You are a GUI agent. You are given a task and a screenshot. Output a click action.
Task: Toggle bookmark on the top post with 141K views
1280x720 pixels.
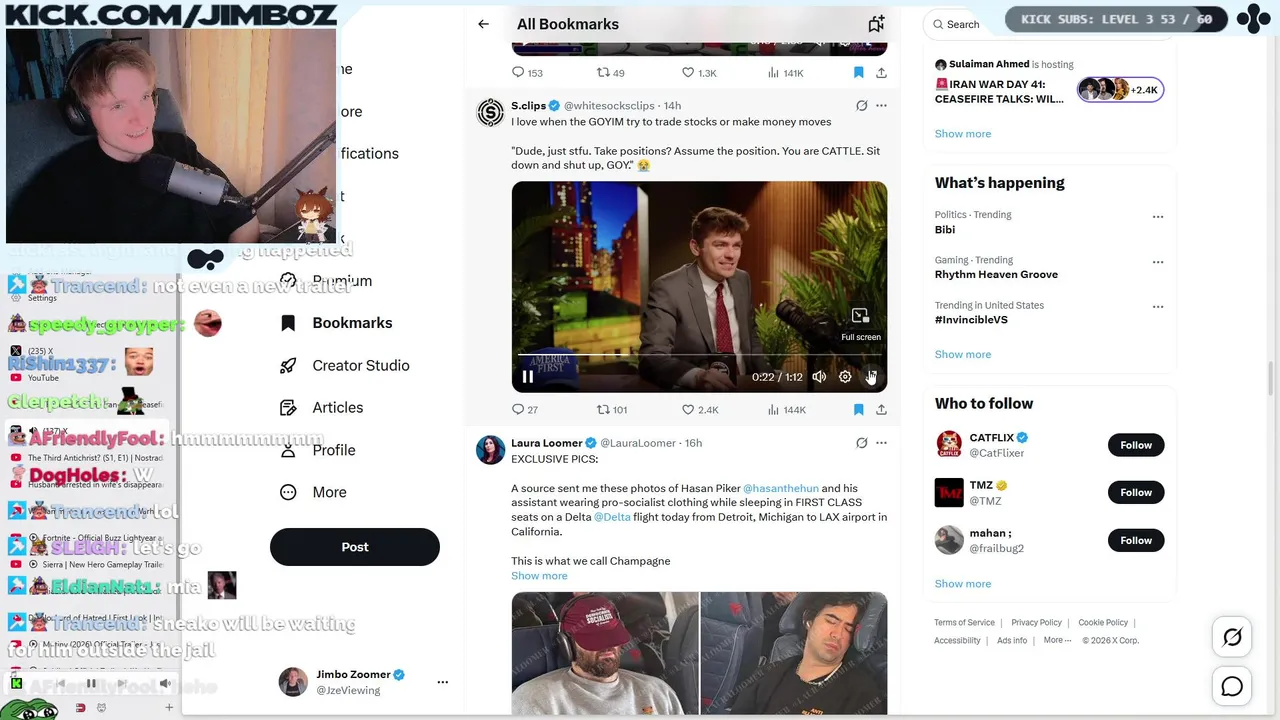pyautogui.click(x=858, y=72)
